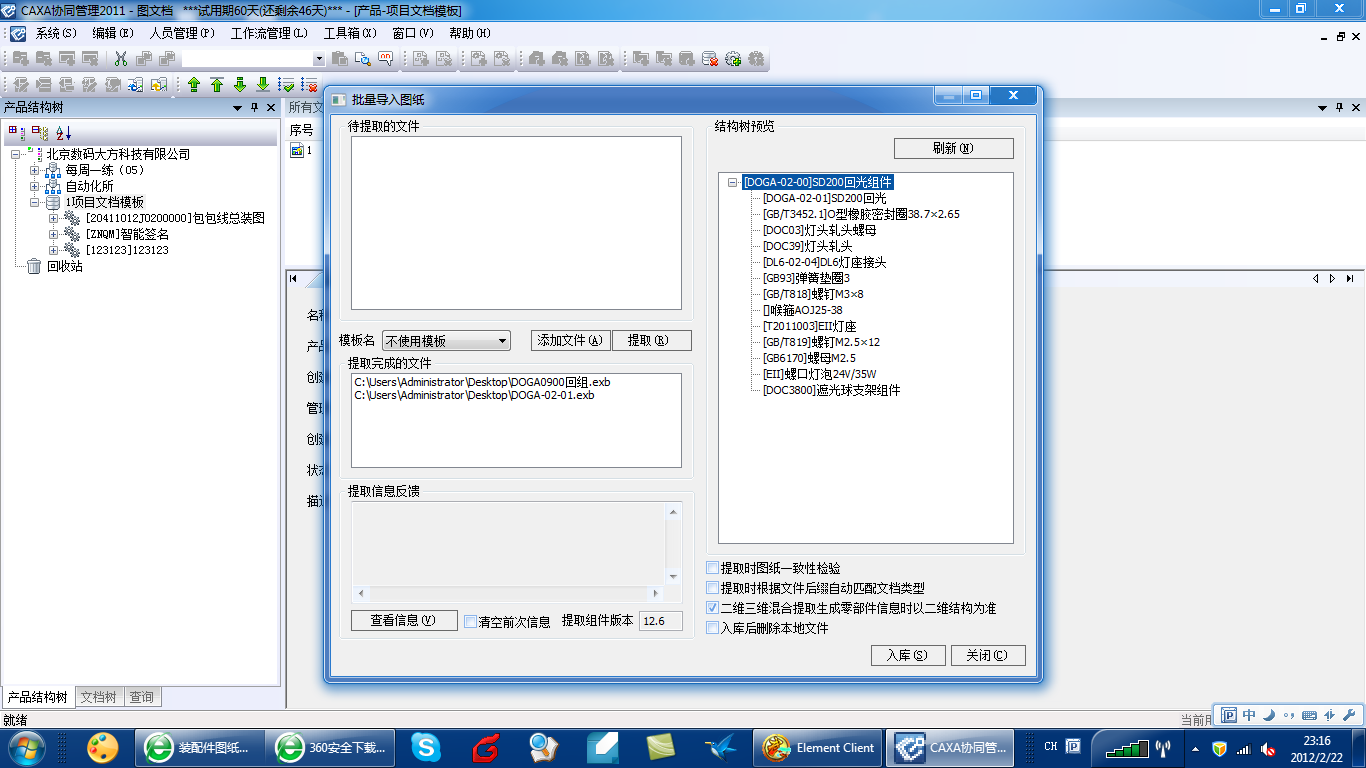This screenshot has width=1366, height=768.
Task: Open the 产品结构树 panel options arrow
Action: [238, 107]
